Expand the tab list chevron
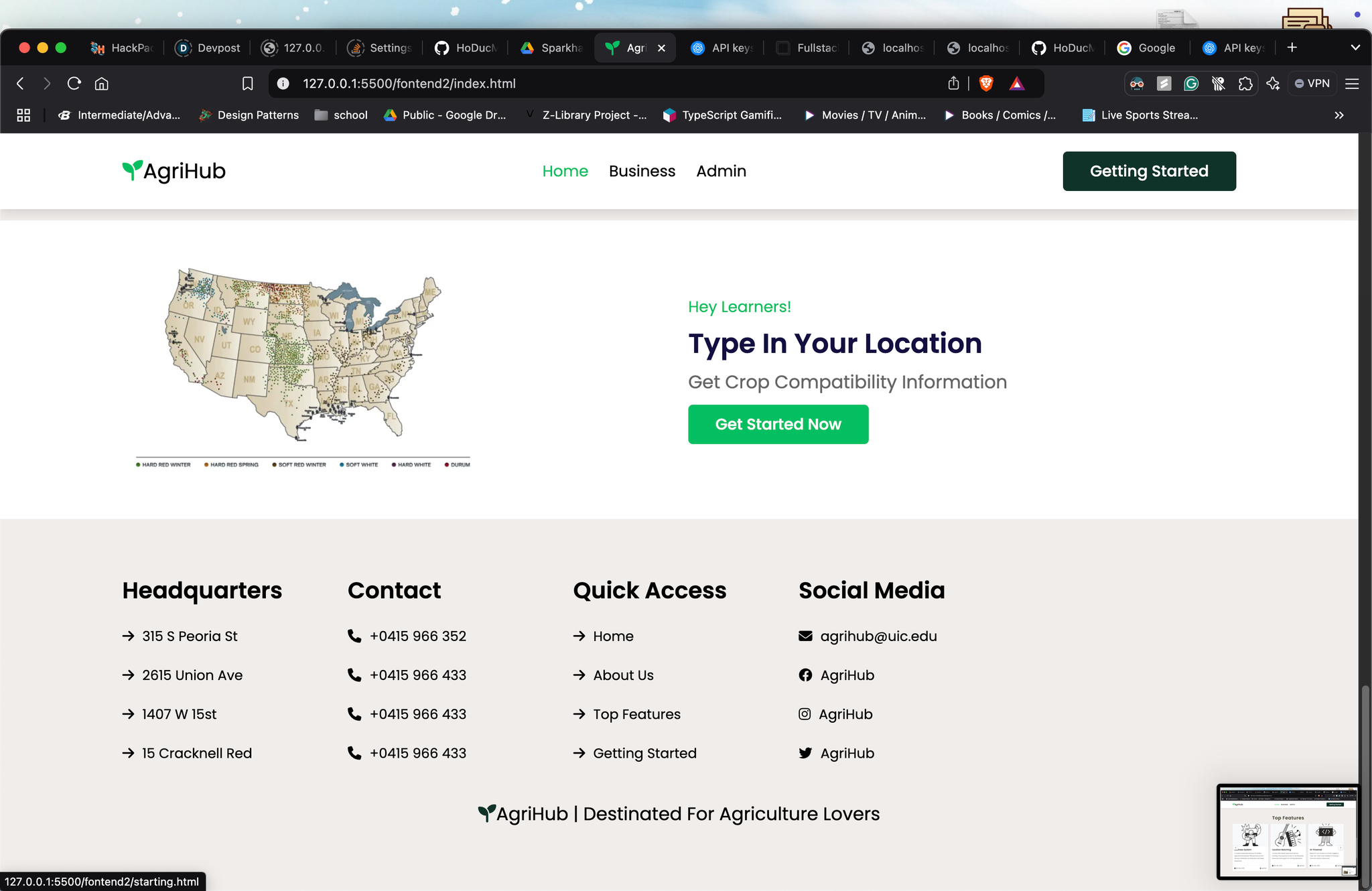This screenshot has height=891, width=1372. coord(1355,48)
